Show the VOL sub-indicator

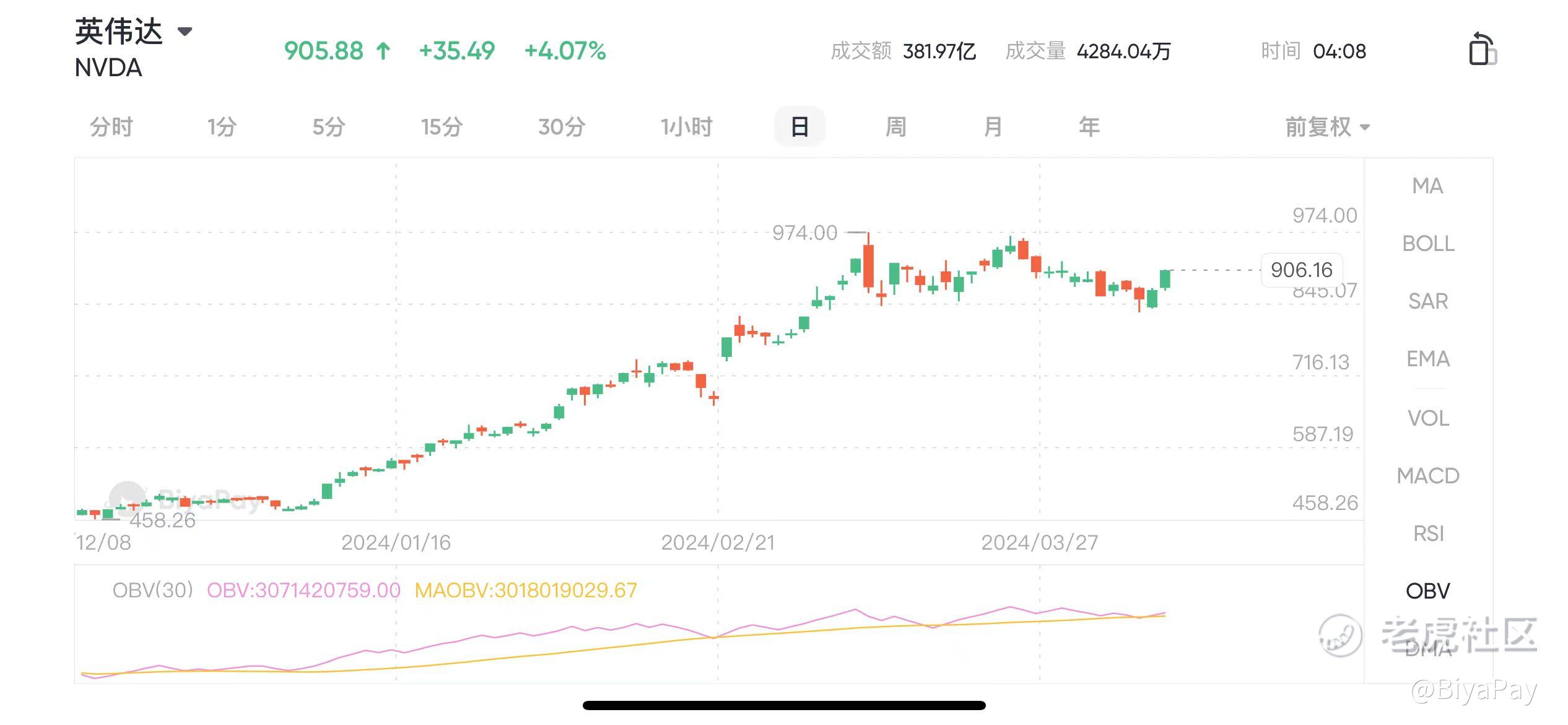pyautogui.click(x=1428, y=418)
